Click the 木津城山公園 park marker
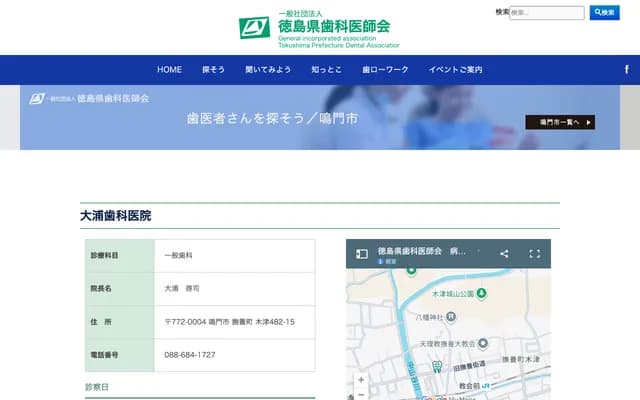Viewport: 640px width, 400px height. tap(482, 294)
